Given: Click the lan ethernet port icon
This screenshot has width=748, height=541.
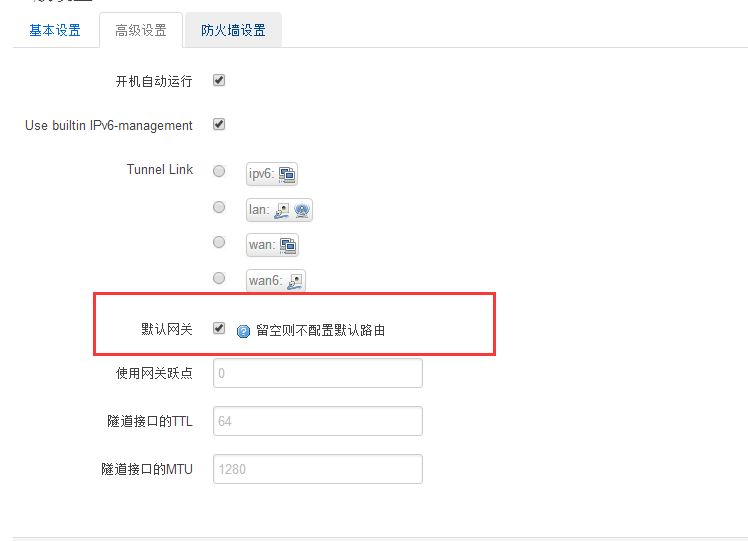Looking at the screenshot, I should tap(281, 210).
